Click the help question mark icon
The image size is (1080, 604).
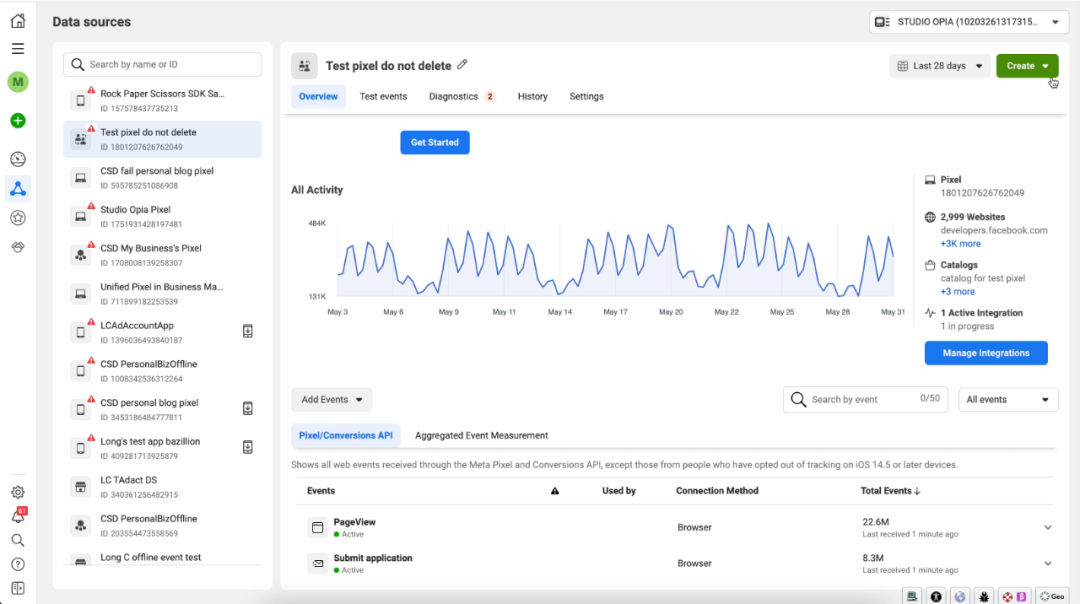[x=18, y=564]
